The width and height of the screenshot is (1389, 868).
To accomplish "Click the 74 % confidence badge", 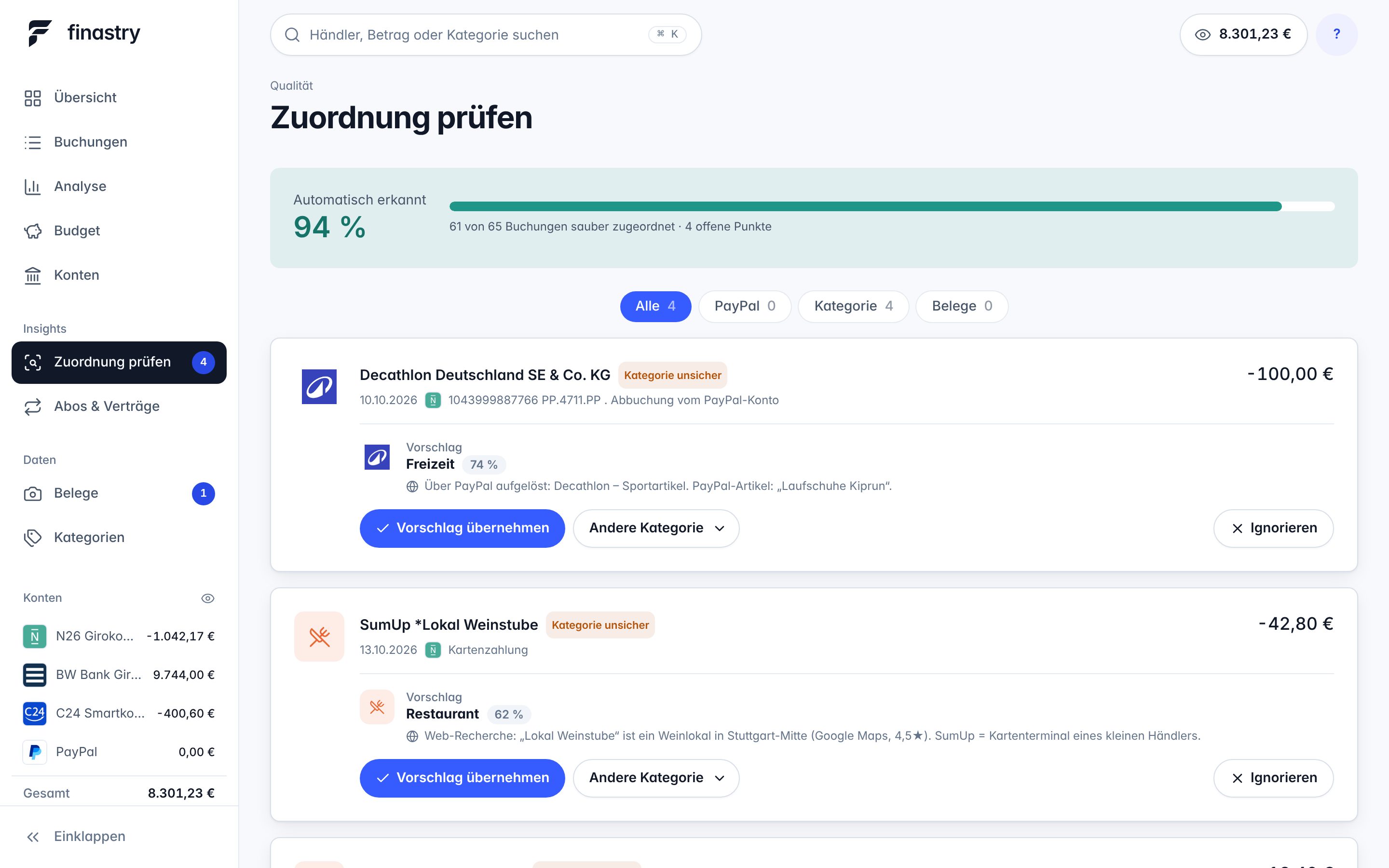I will tap(484, 465).
